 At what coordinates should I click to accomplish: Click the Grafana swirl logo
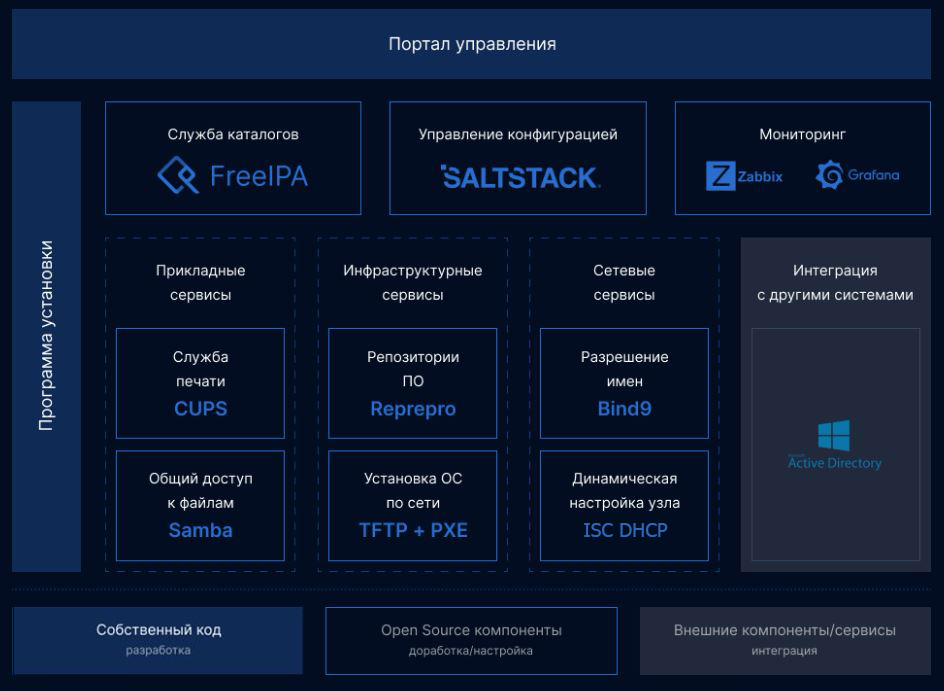(x=829, y=175)
